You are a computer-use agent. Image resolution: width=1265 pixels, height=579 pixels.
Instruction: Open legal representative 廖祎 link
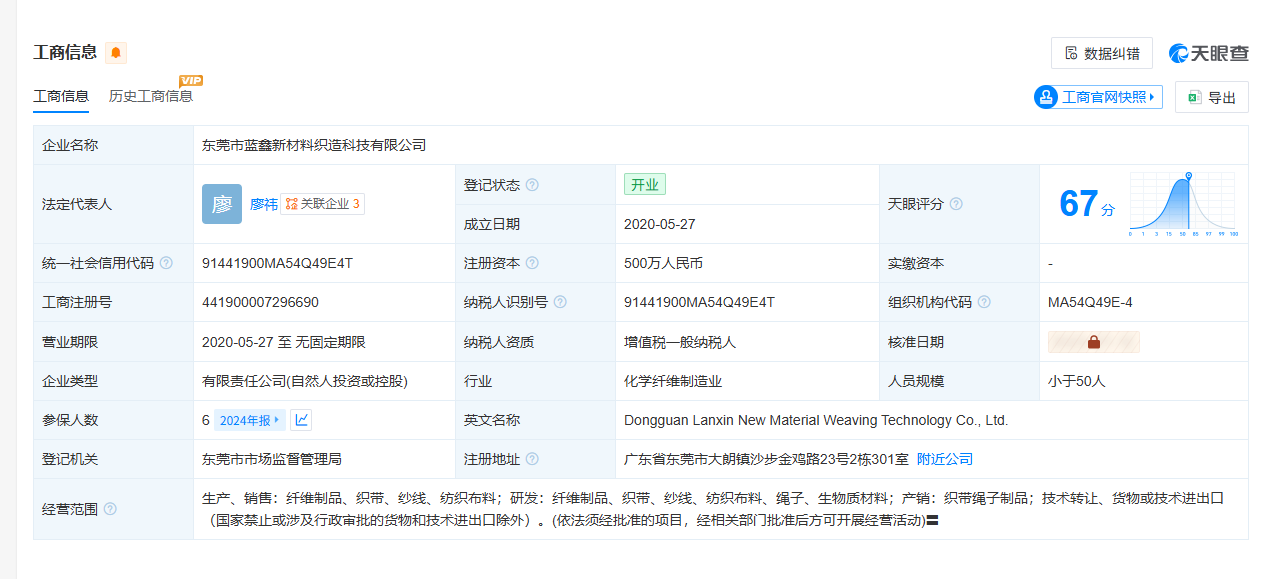coord(263,204)
